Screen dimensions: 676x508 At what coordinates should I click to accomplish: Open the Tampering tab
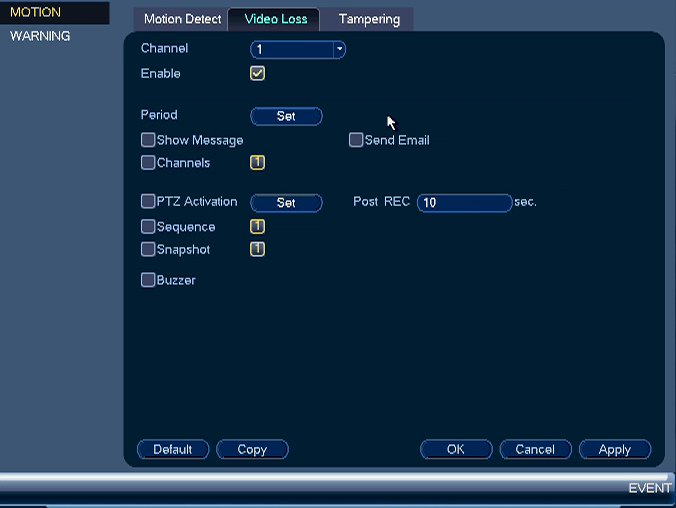tap(369, 19)
